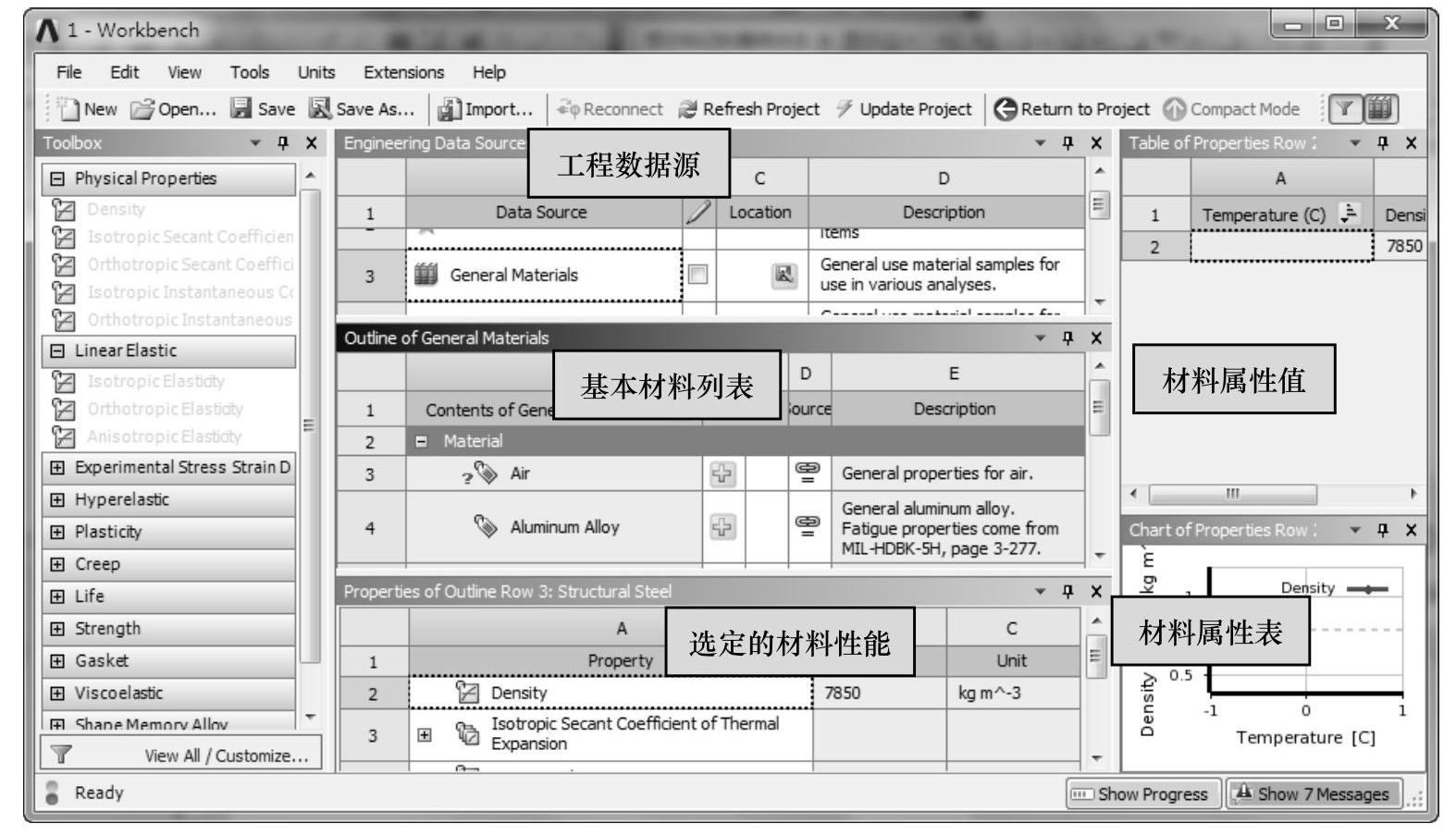Select Anisotropic Elasticity toolbox icon
Viewport: 1456px width, 836px height.
pos(63,436)
